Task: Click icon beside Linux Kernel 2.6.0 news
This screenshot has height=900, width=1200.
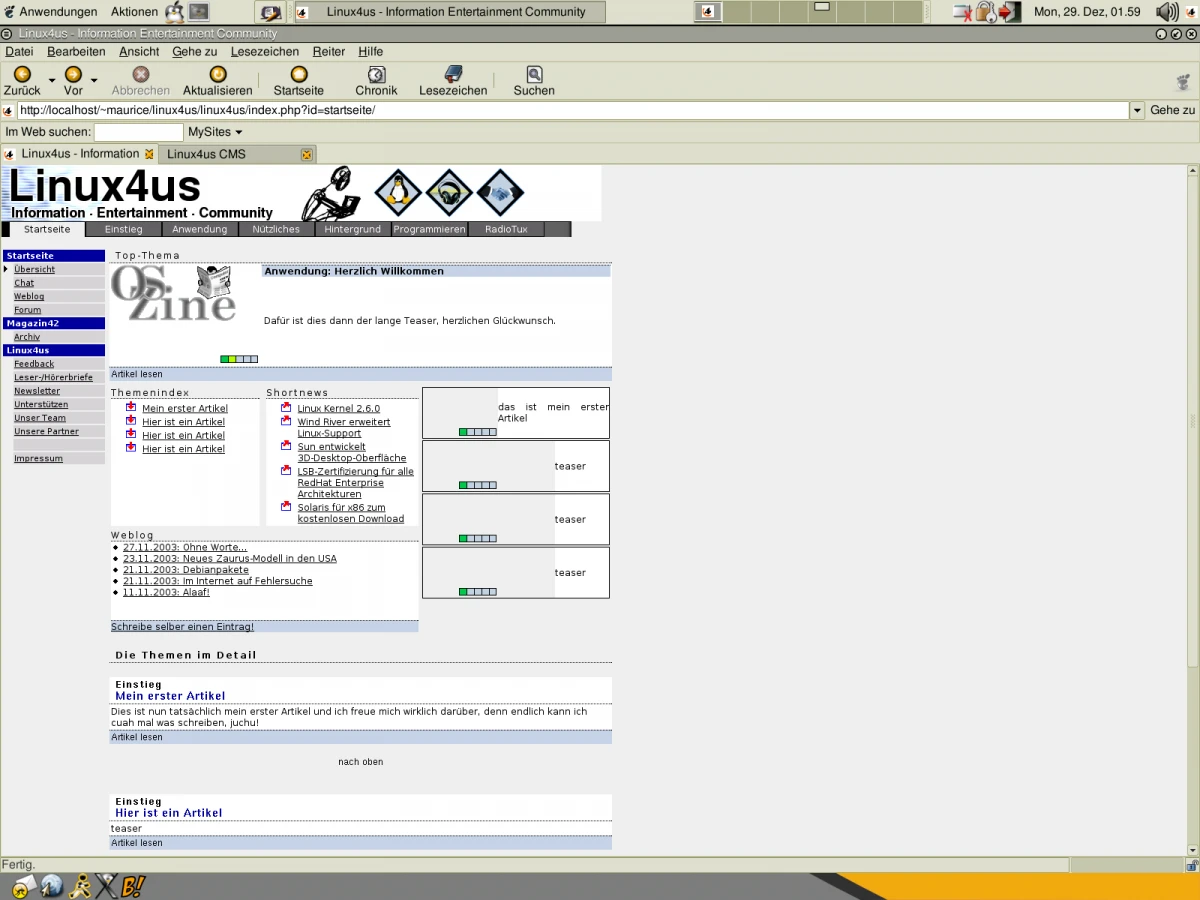Action: (286, 408)
